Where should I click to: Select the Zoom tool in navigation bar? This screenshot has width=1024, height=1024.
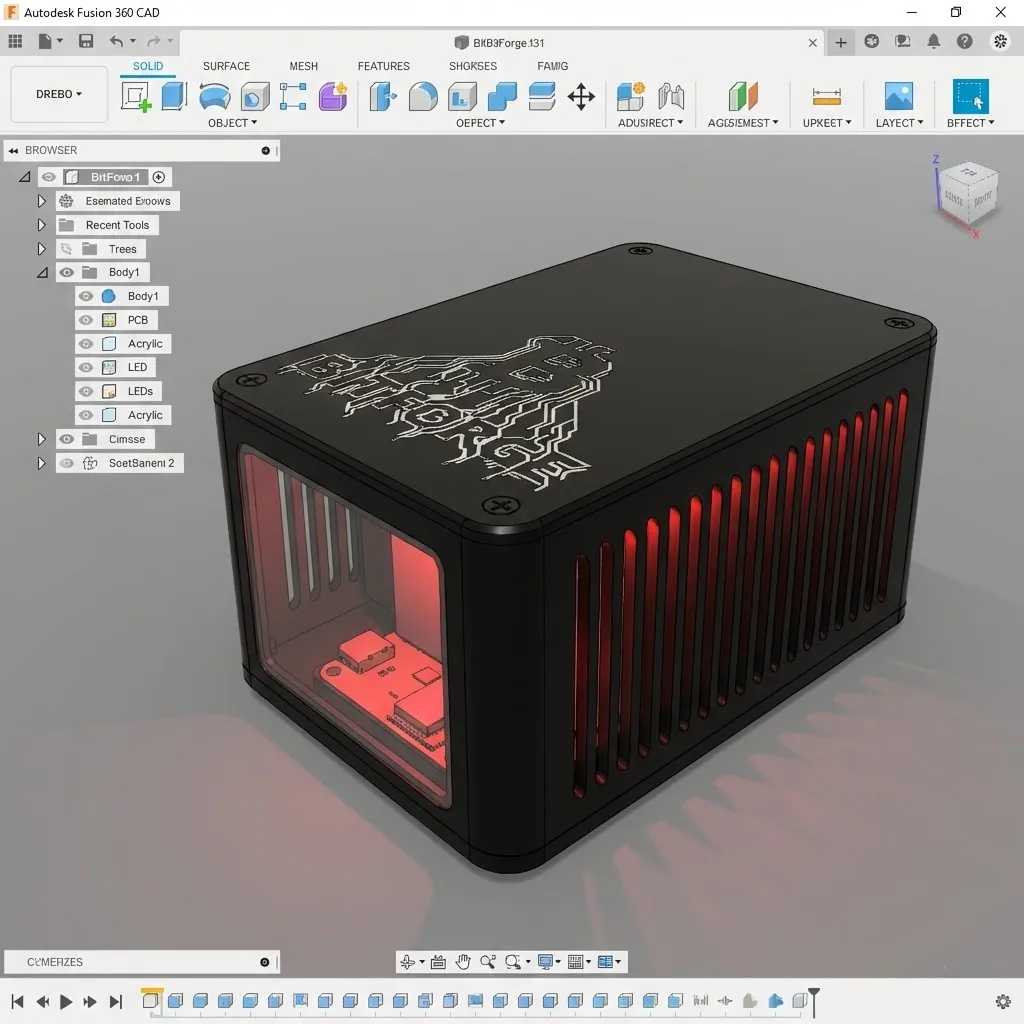tap(488, 961)
